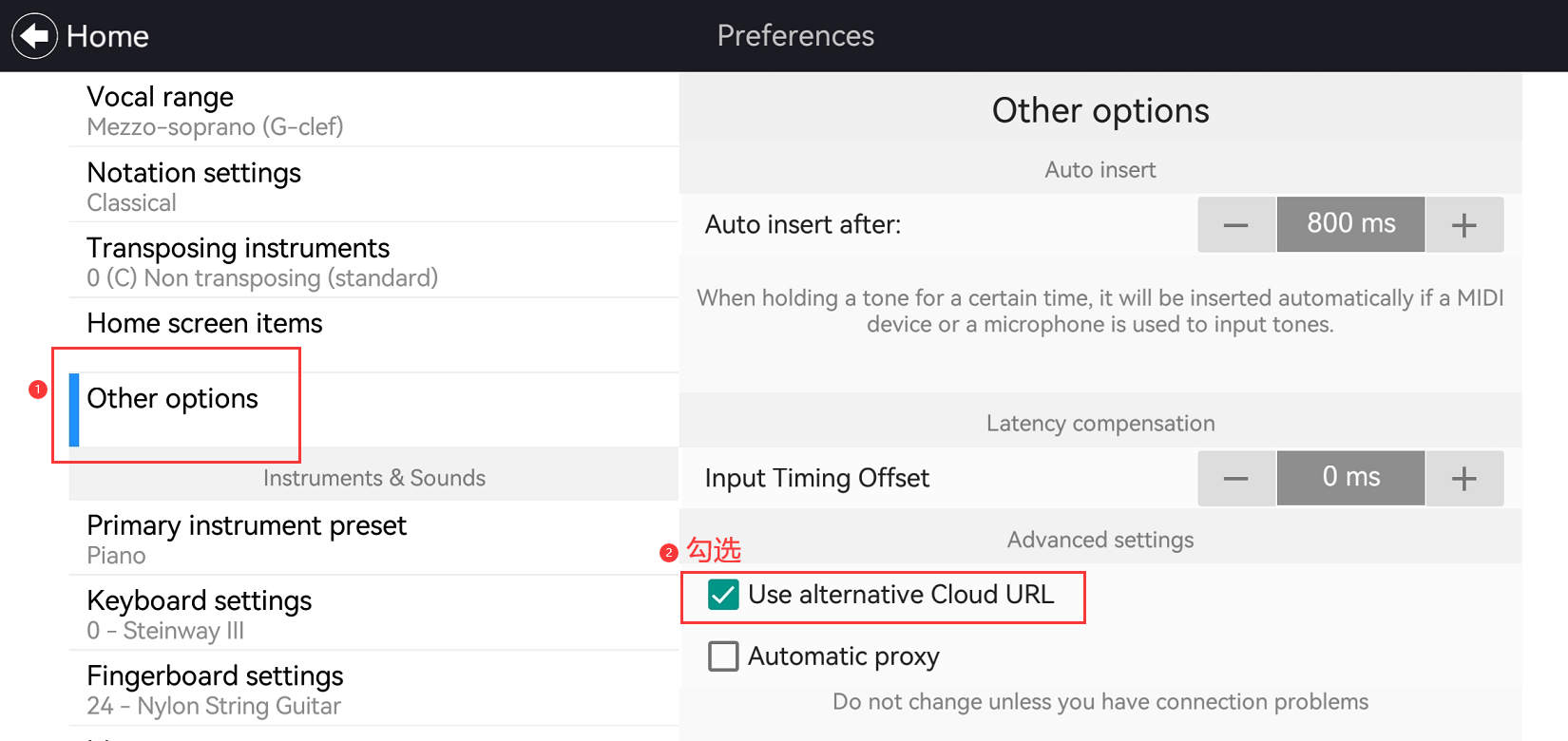Increase Auto insert after with plus
The image size is (1568, 741).
pos(1463,225)
